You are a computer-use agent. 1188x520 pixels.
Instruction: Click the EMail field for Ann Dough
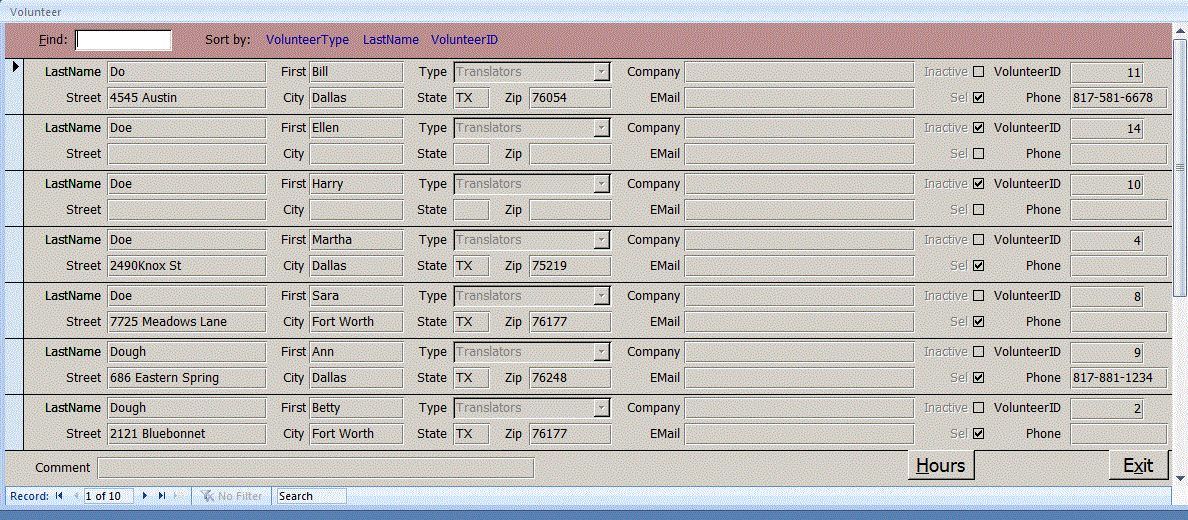click(x=799, y=378)
